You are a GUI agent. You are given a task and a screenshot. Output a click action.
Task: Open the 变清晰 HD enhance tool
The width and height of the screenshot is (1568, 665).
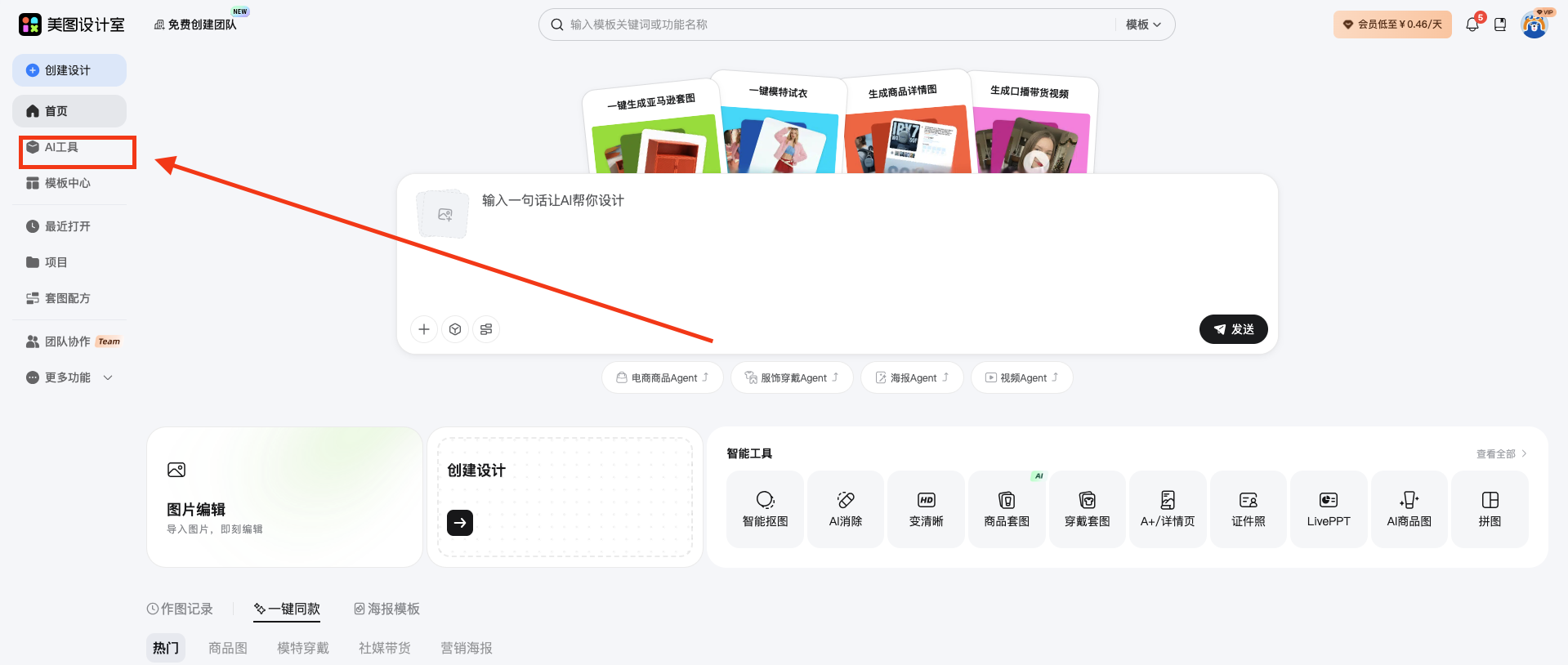click(x=926, y=509)
